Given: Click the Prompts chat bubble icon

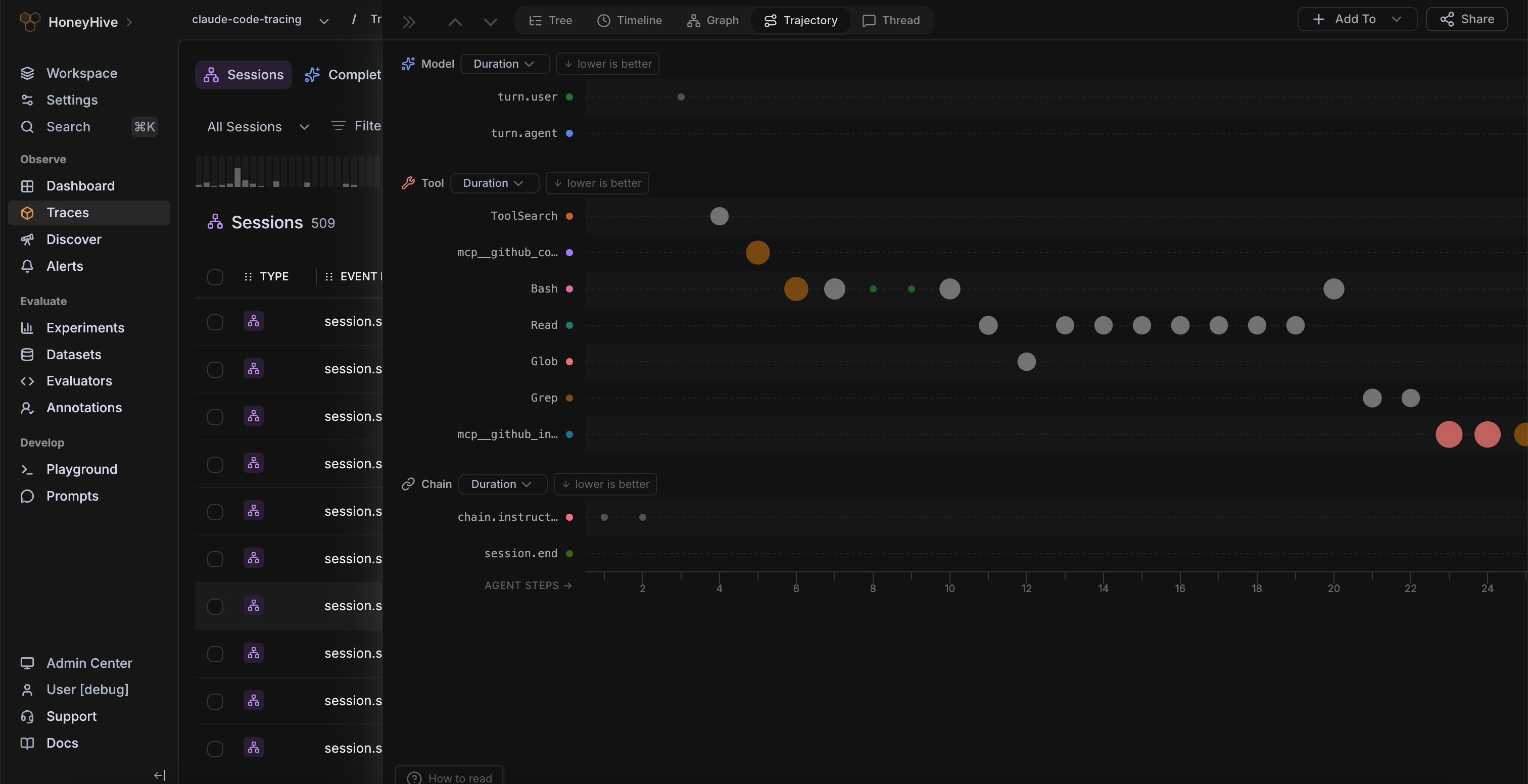Looking at the screenshot, I should pyautogui.click(x=27, y=496).
